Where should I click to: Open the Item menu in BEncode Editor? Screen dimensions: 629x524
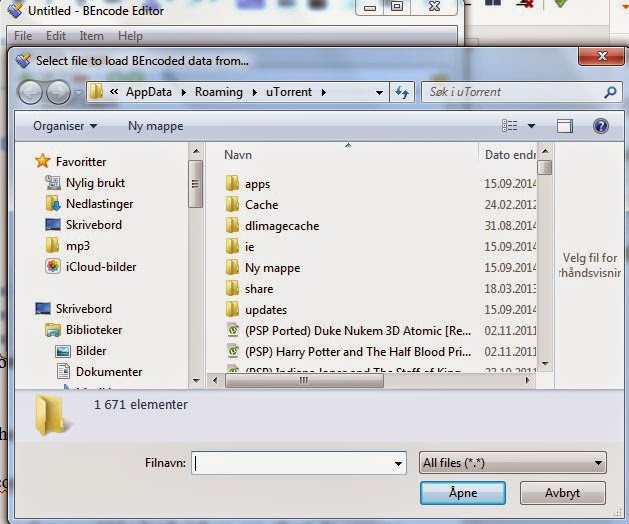91,36
